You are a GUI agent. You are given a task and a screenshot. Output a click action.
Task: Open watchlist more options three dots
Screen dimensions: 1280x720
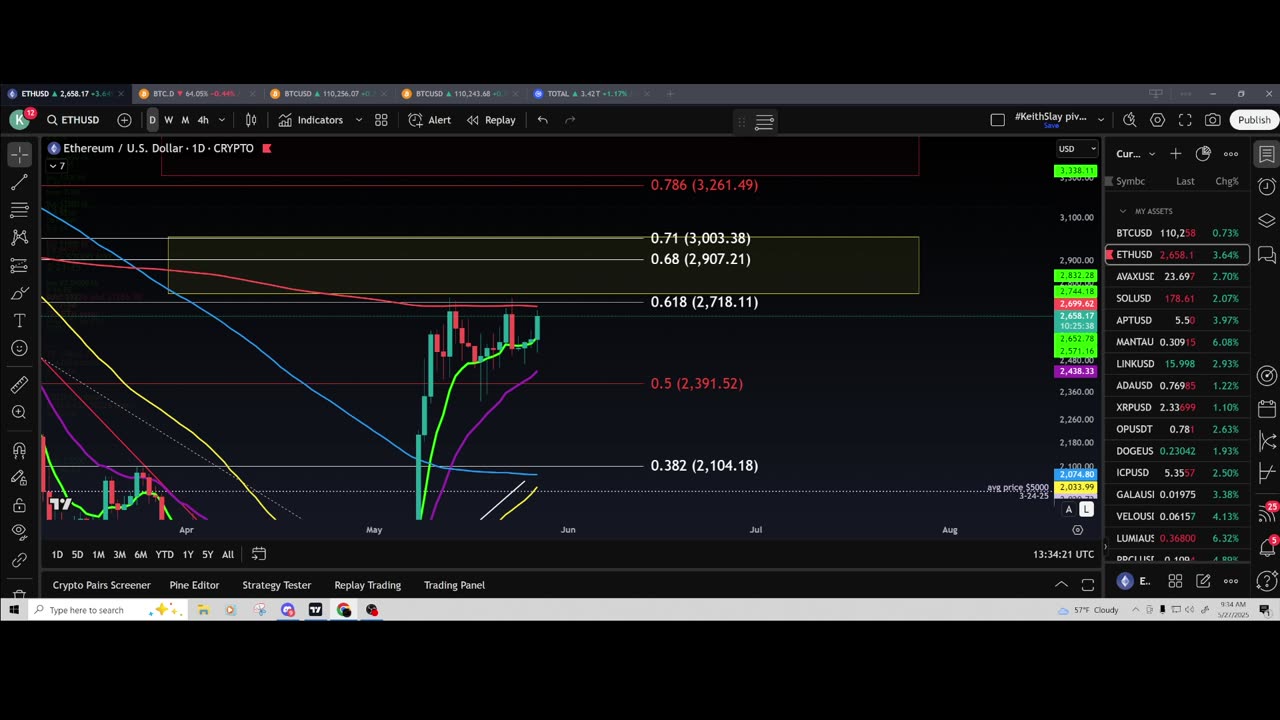coord(1231,154)
